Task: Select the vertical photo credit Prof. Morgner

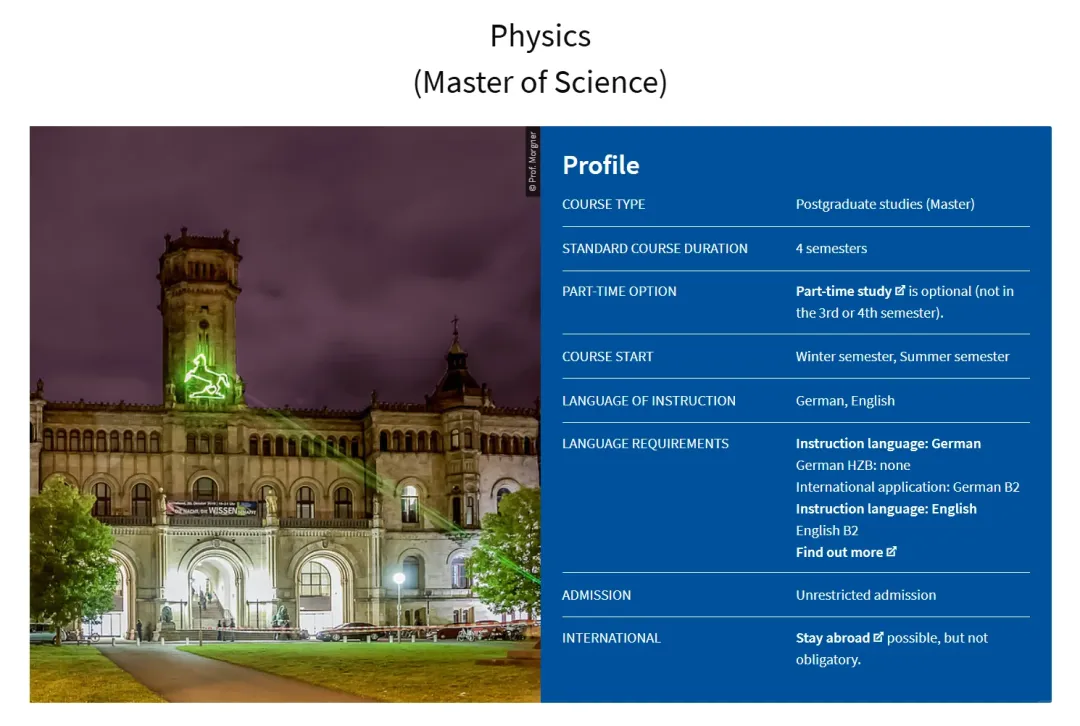Action: click(533, 161)
